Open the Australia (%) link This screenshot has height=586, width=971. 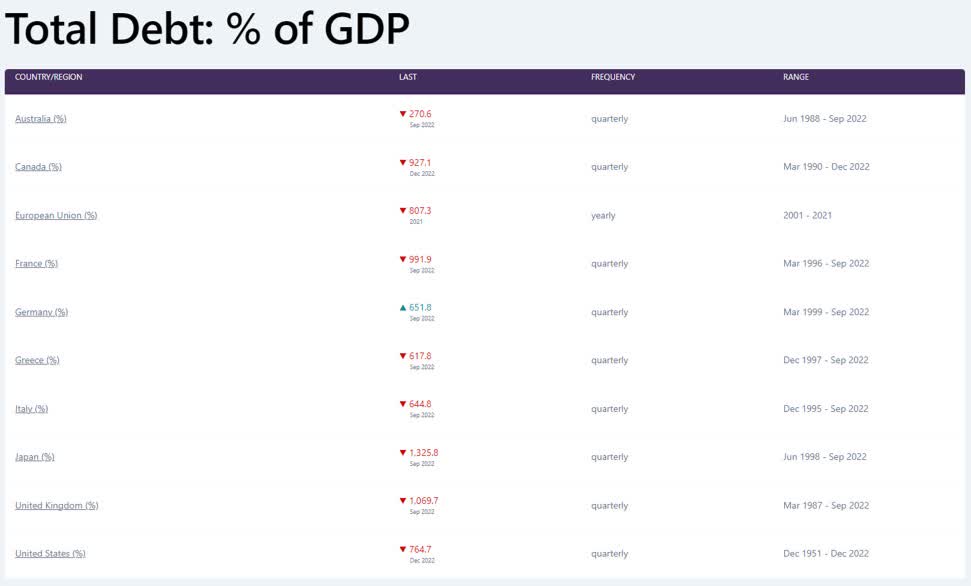[x=40, y=119]
